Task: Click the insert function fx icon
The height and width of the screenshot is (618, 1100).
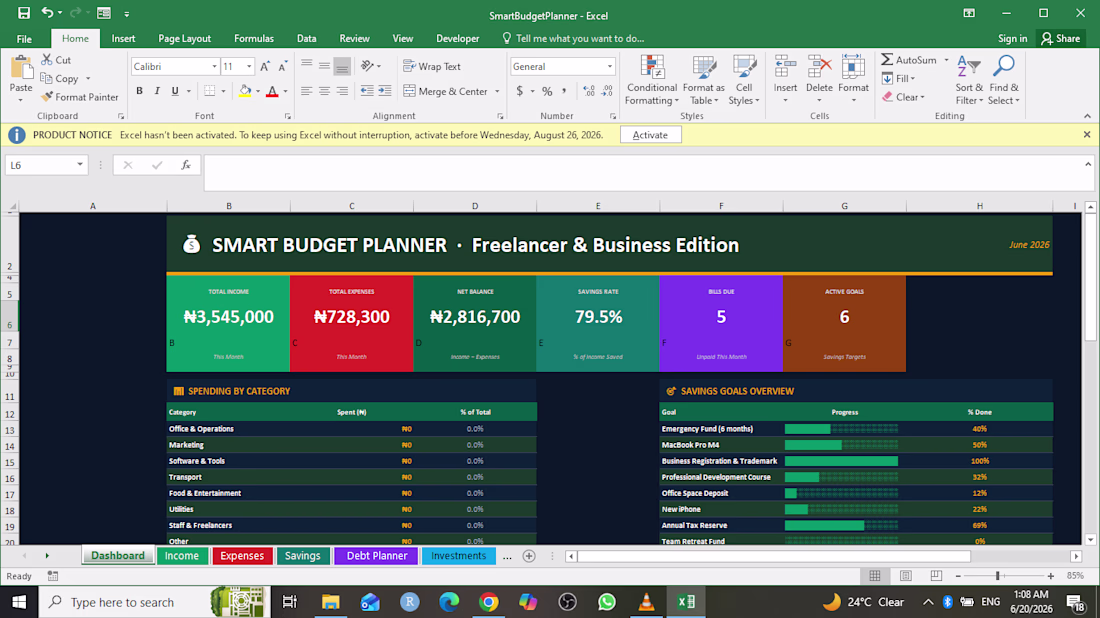Action: [186, 165]
